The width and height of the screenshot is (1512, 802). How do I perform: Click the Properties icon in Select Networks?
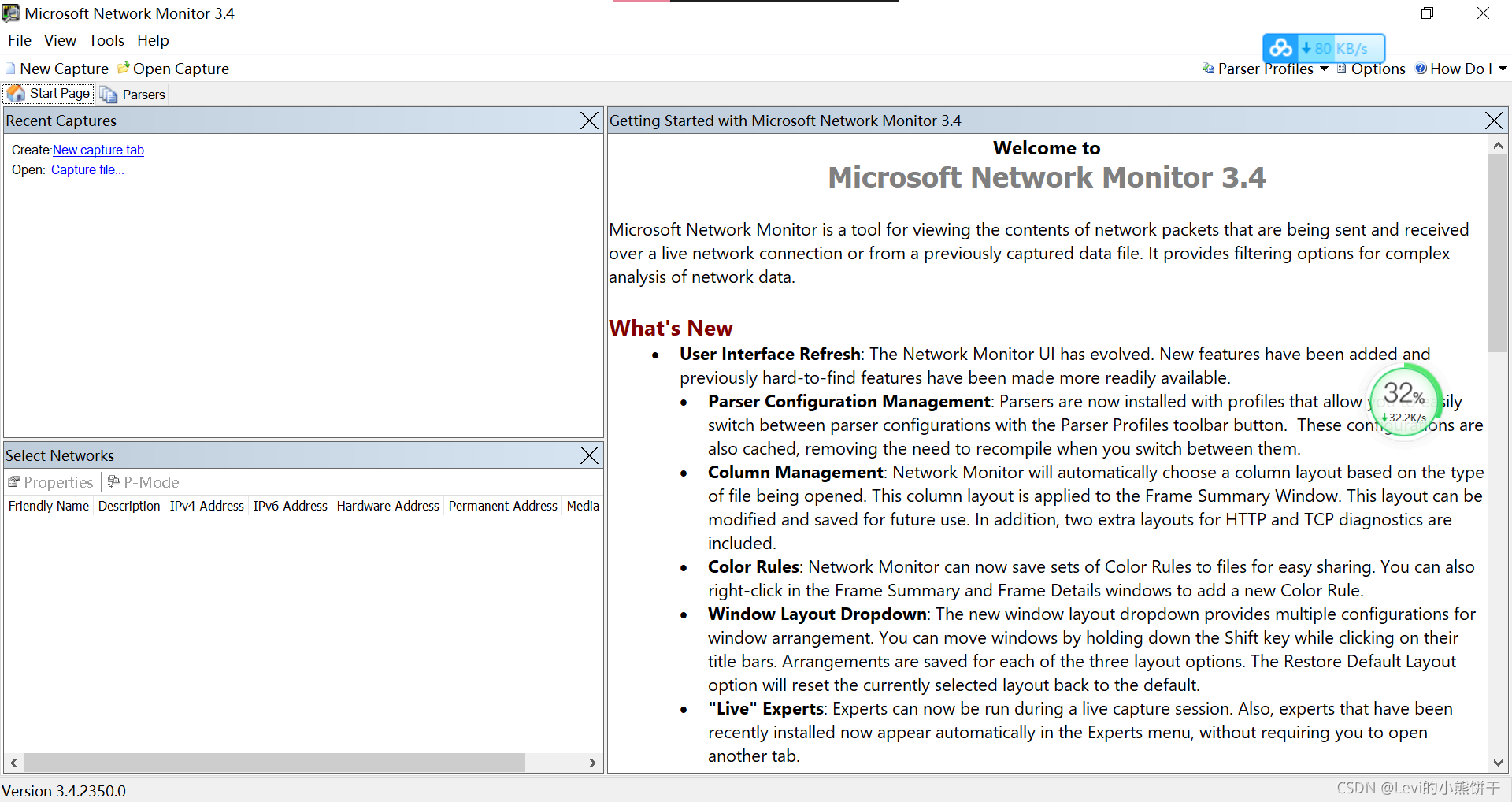click(x=14, y=481)
